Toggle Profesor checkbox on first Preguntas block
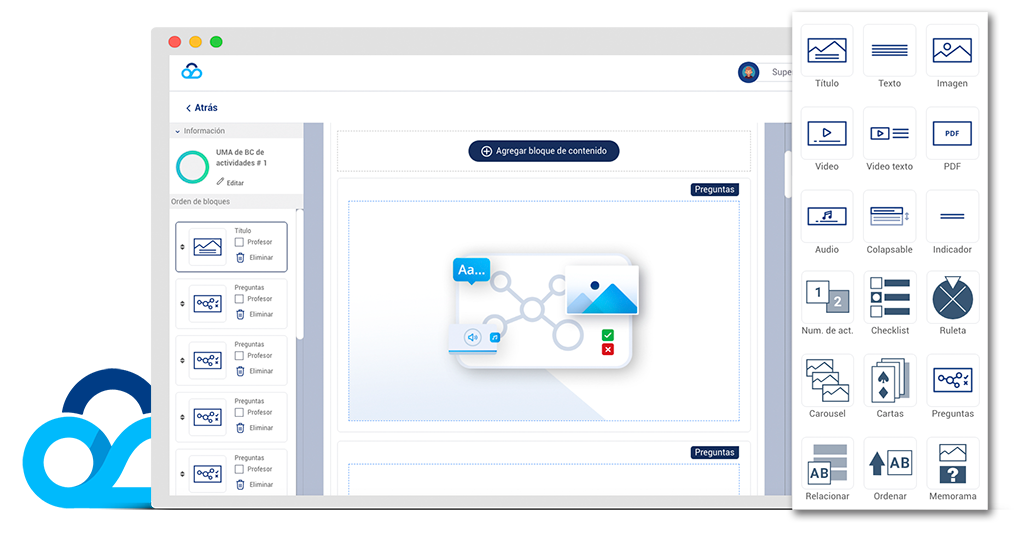This screenshot has width=1024, height=537. [240, 299]
